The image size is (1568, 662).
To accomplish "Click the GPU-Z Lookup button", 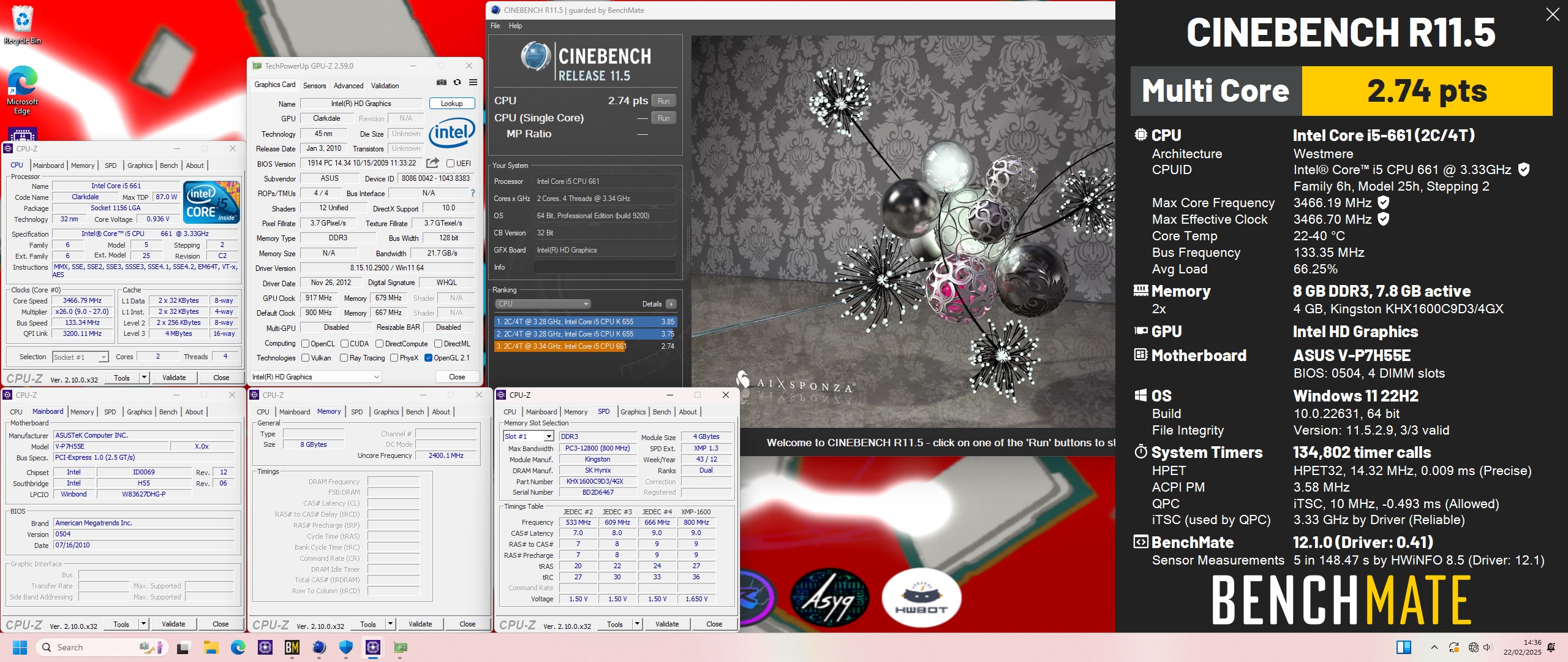I will (452, 104).
